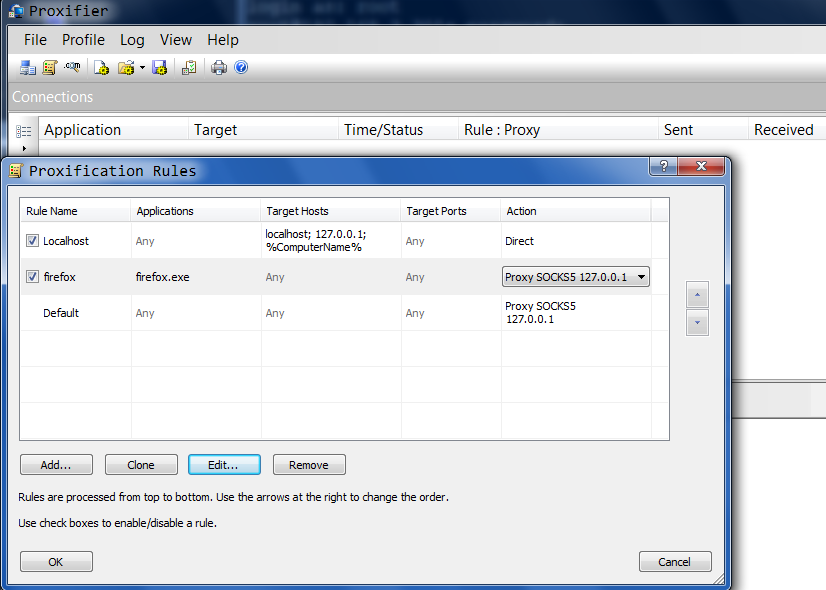Click the Proxifier title bar app icon

tap(16, 11)
